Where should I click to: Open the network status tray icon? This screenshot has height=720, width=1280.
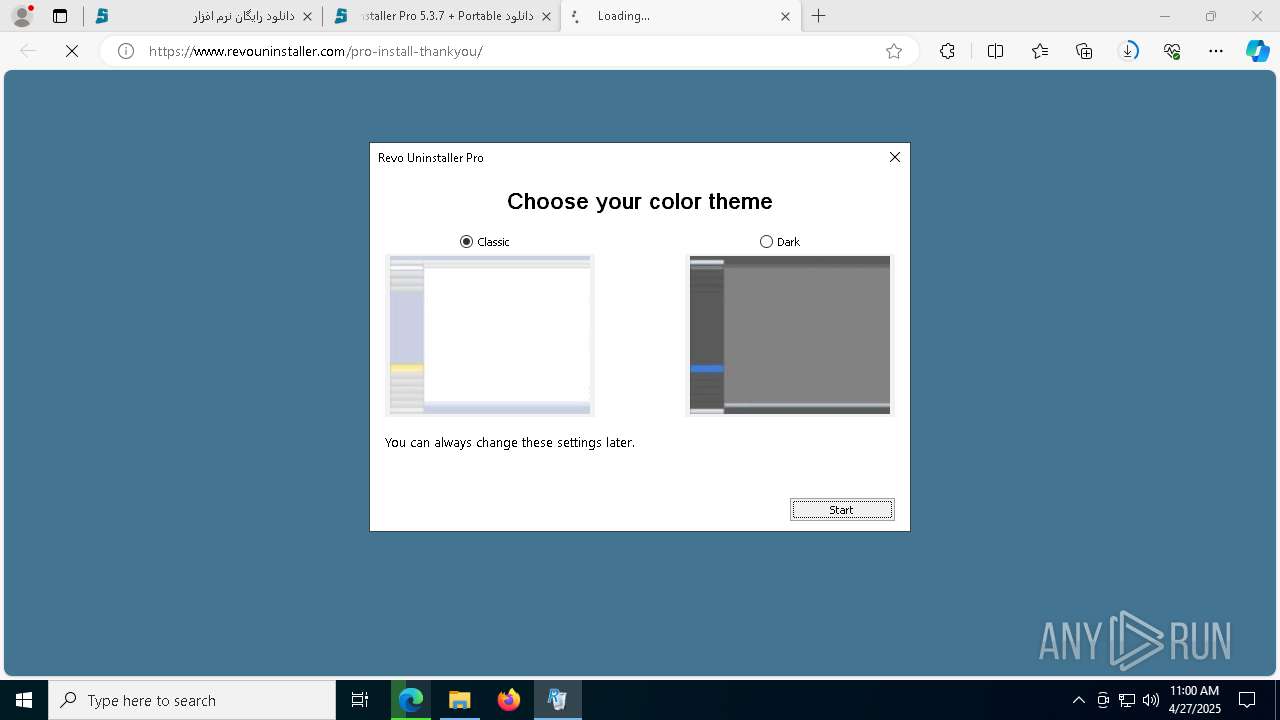point(1127,700)
